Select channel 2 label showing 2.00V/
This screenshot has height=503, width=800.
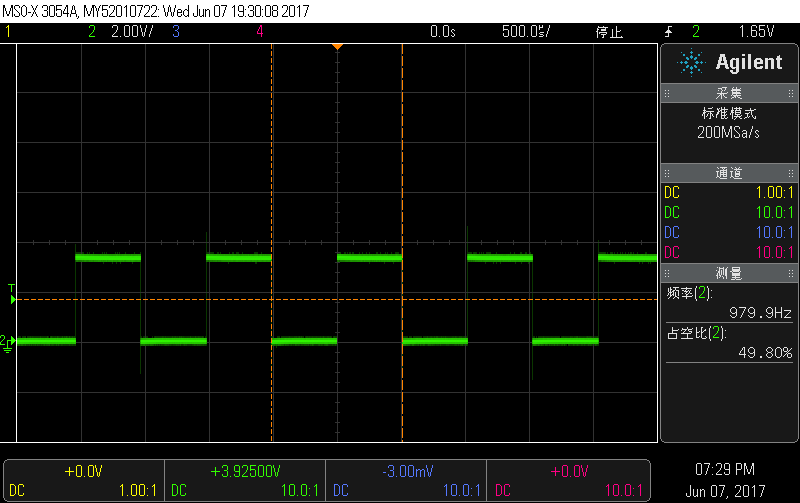click(121, 32)
